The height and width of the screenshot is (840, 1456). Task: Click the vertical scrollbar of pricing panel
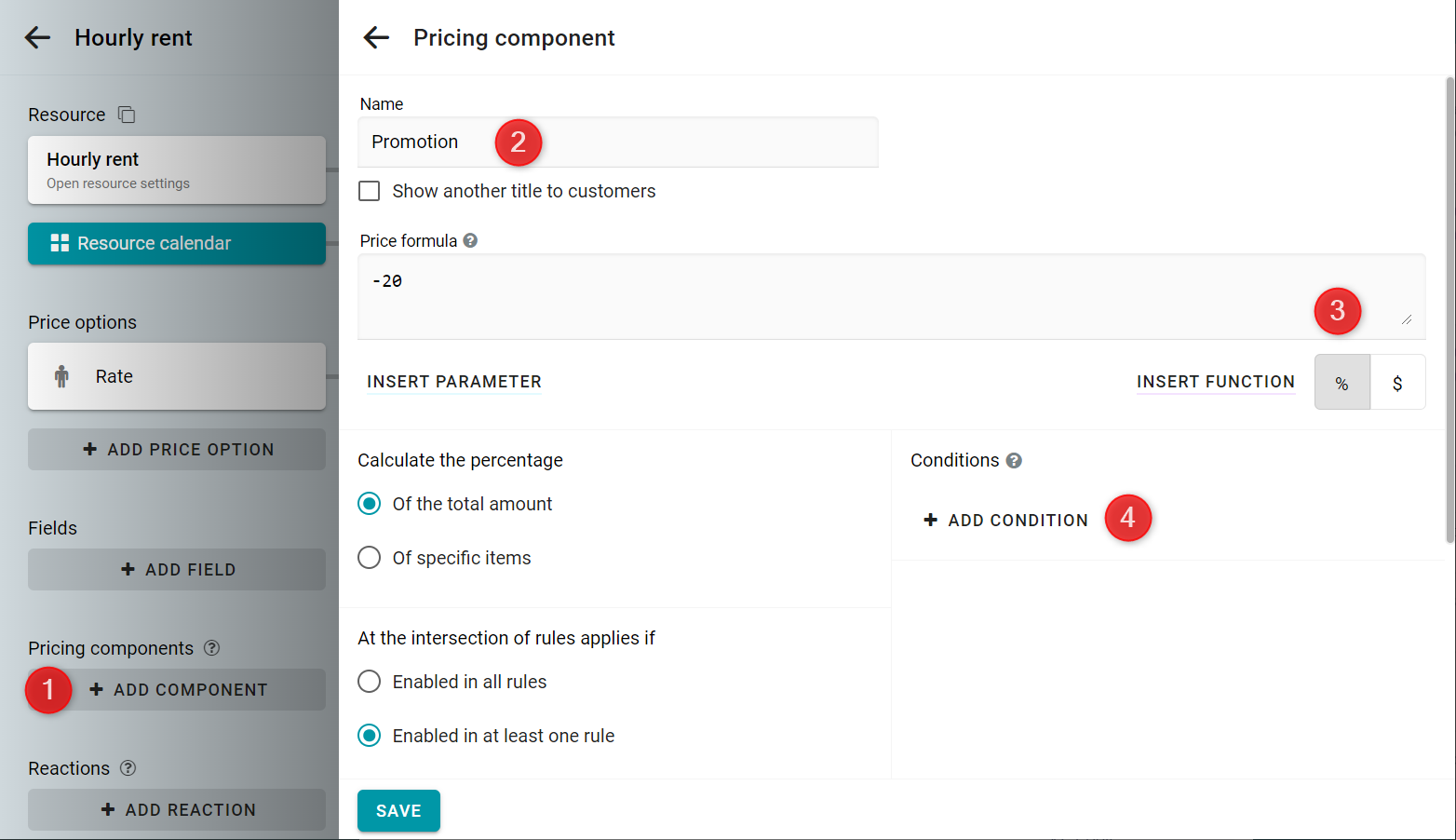(1449, 309)
